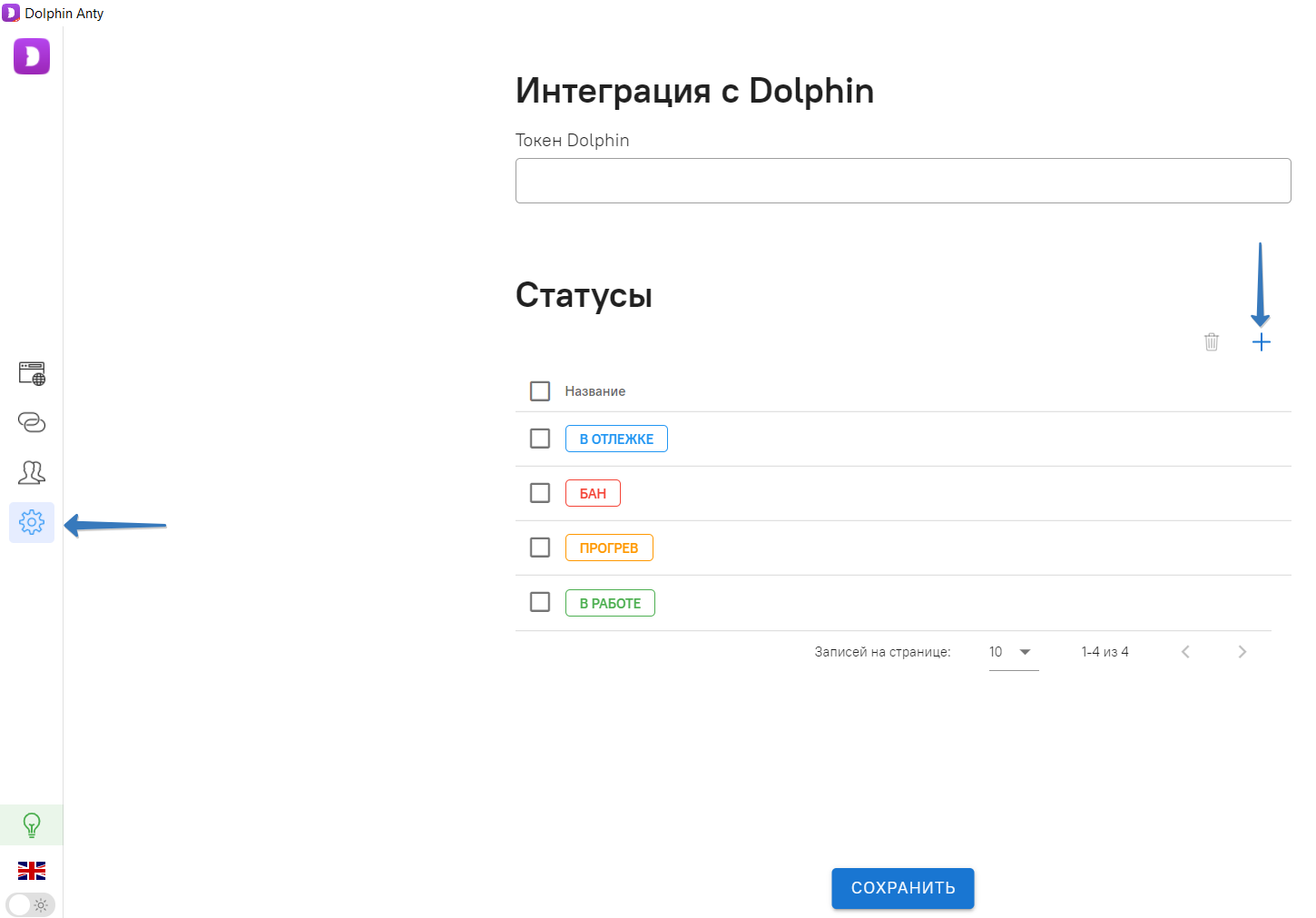The height and width of the screenshot is (918, 1316).
Task: Toggle the light/dark theme switch
Action: tap(30, 905)
